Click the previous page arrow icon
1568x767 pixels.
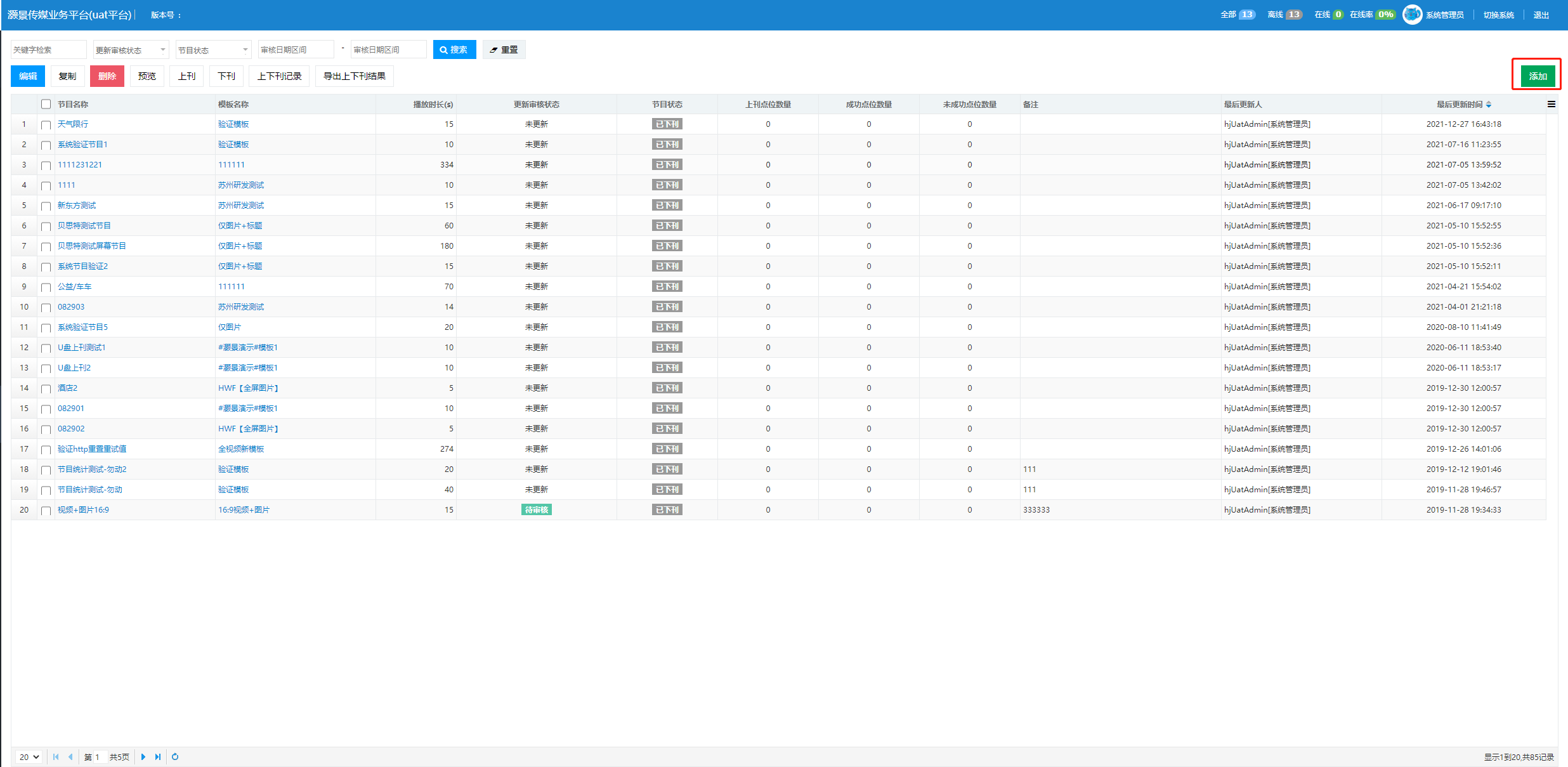coord(70,757)
